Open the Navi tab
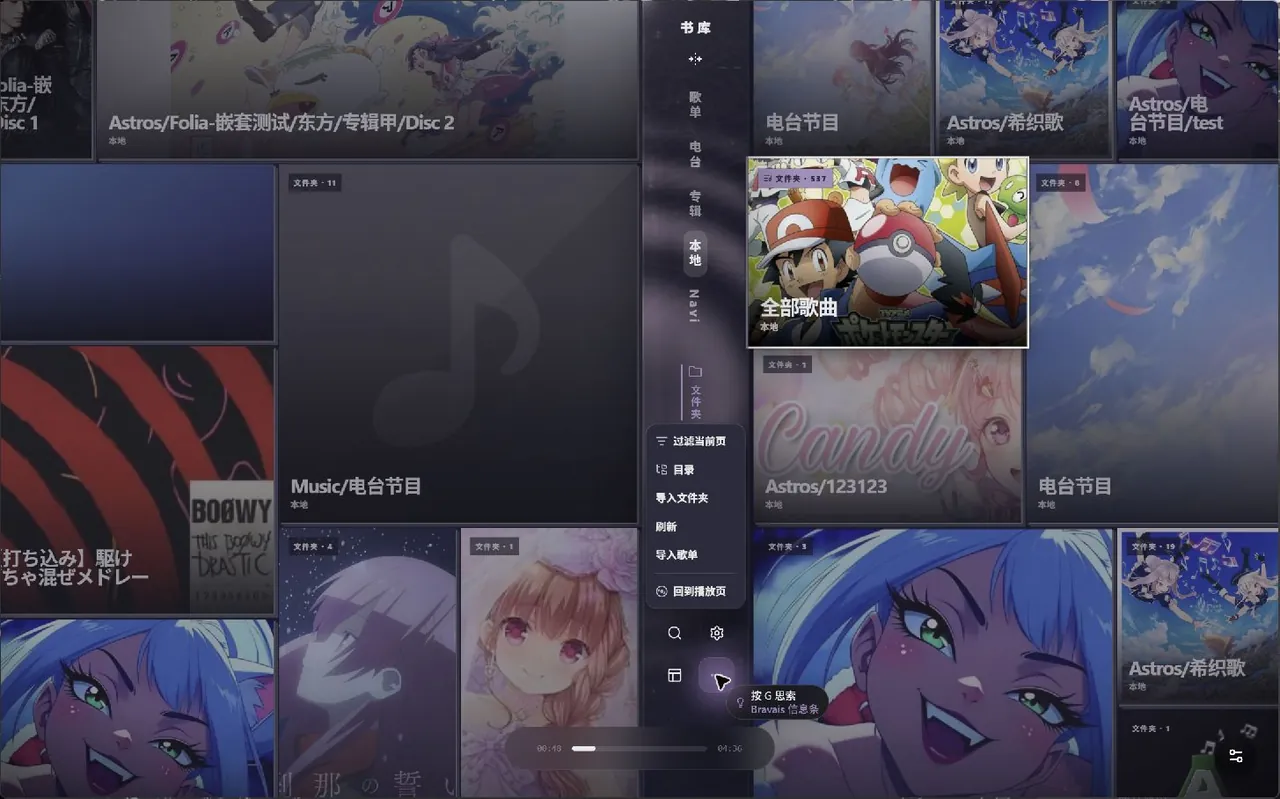The image size is (1280, 799). pyautogui.click(x=695, y=306)
